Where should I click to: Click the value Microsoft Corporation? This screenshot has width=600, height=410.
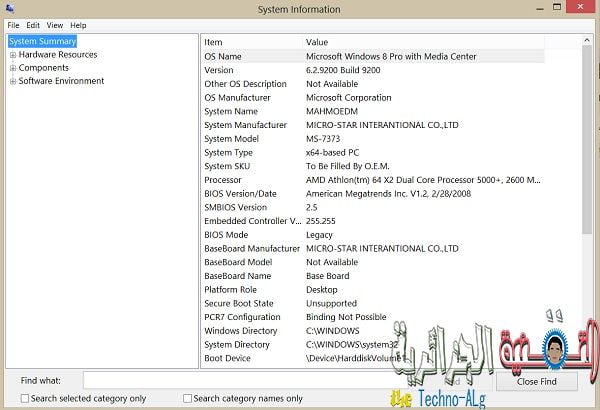tap(349, 98)
